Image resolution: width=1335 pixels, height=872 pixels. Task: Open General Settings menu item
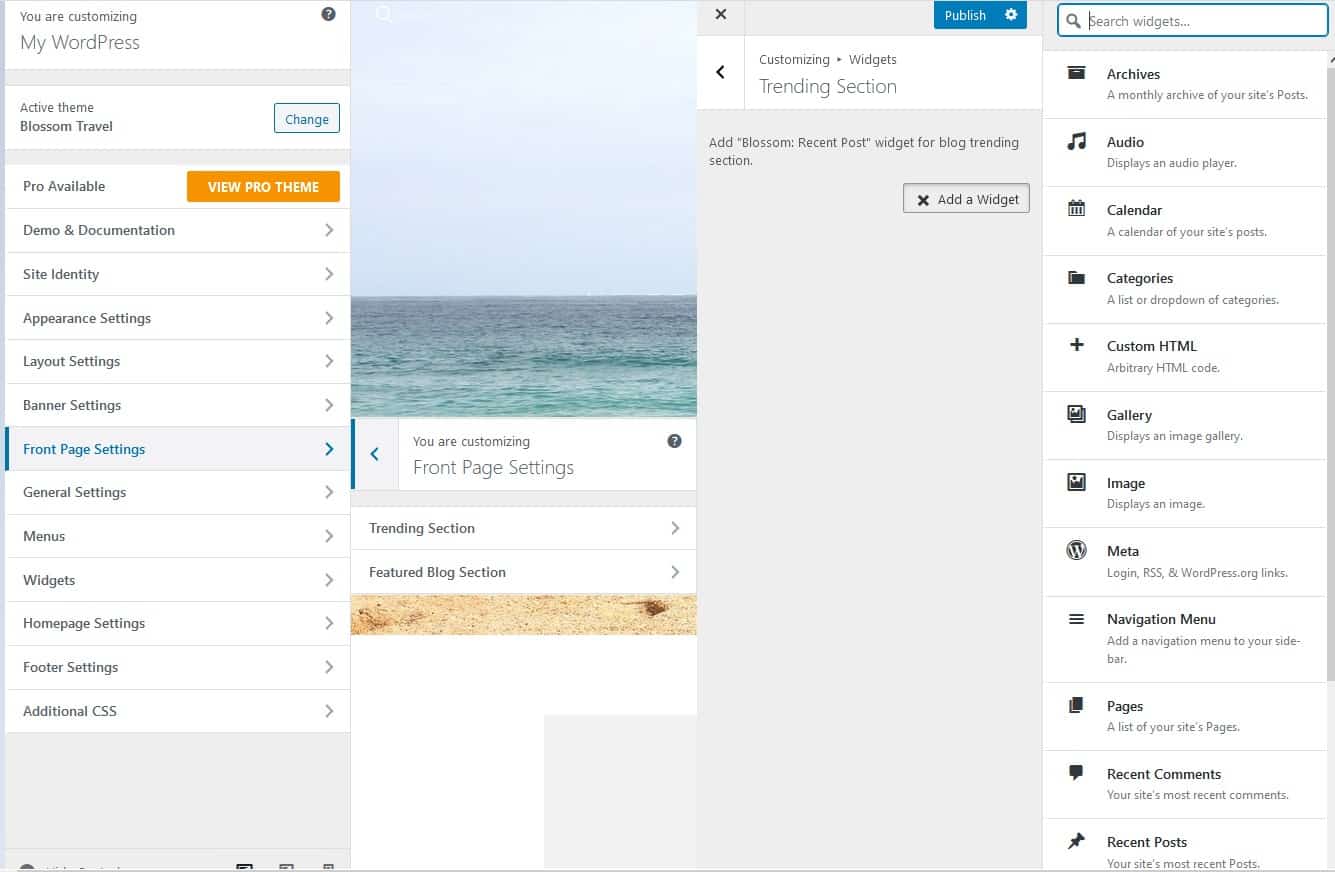(178, 492)
